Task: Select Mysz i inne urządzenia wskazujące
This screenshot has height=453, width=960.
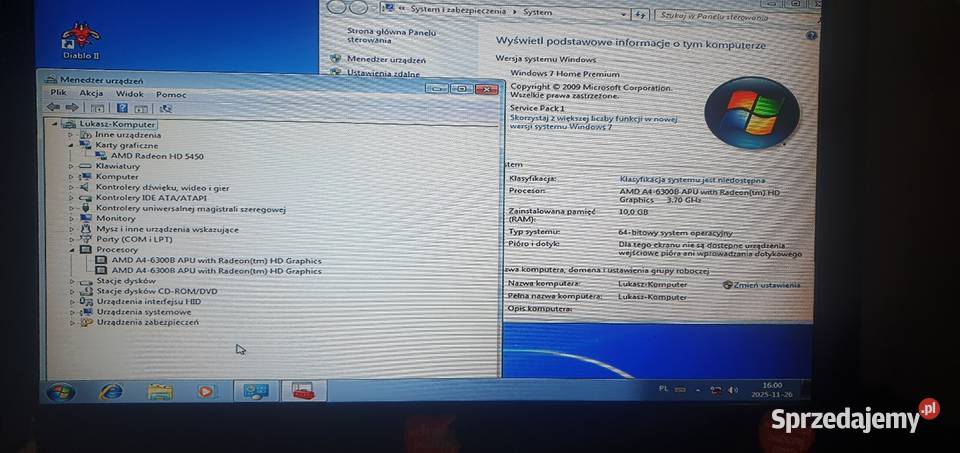Action: pyautogui.click(x=167, y=229)
